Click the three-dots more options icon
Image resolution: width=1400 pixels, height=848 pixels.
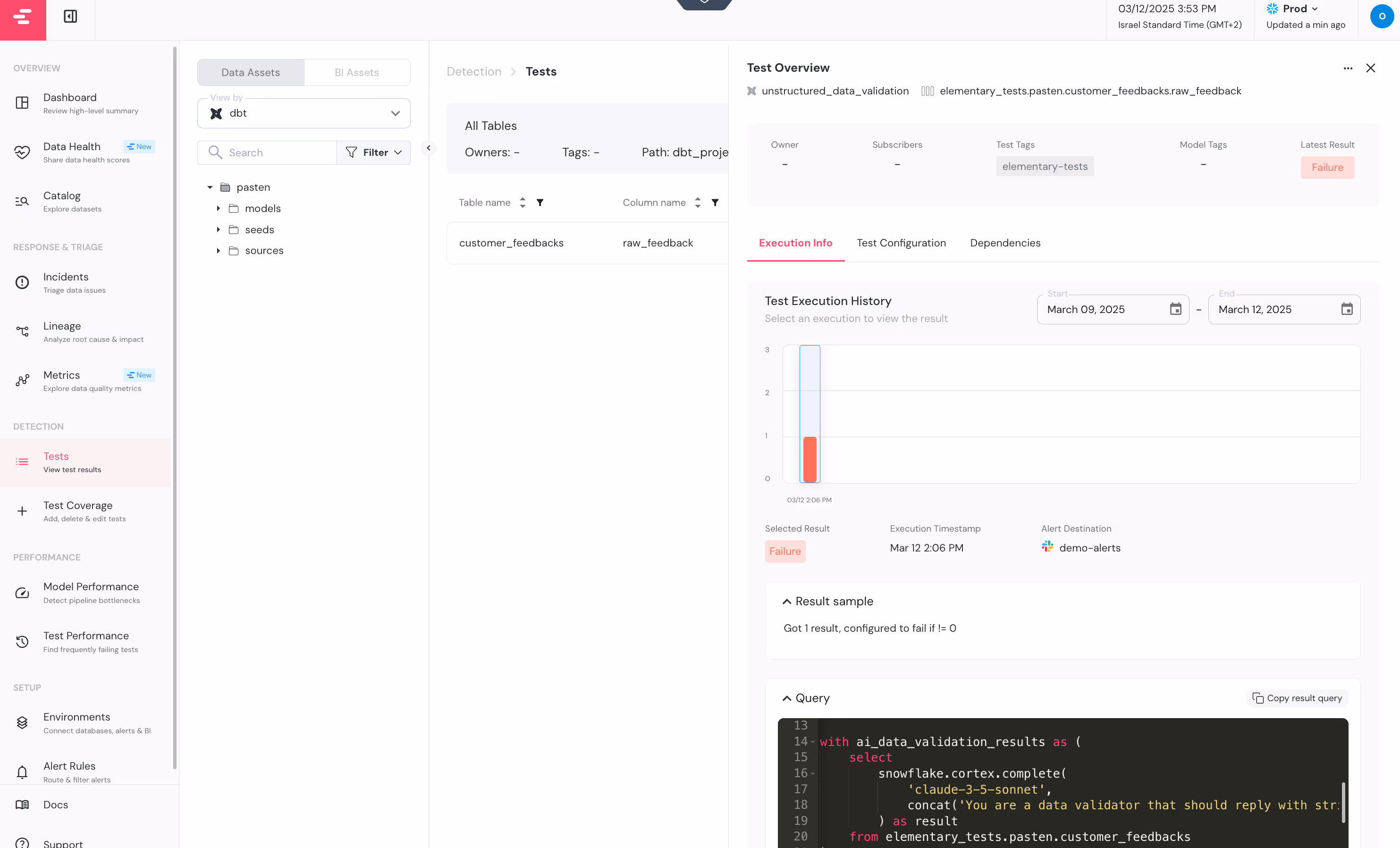1347,68
